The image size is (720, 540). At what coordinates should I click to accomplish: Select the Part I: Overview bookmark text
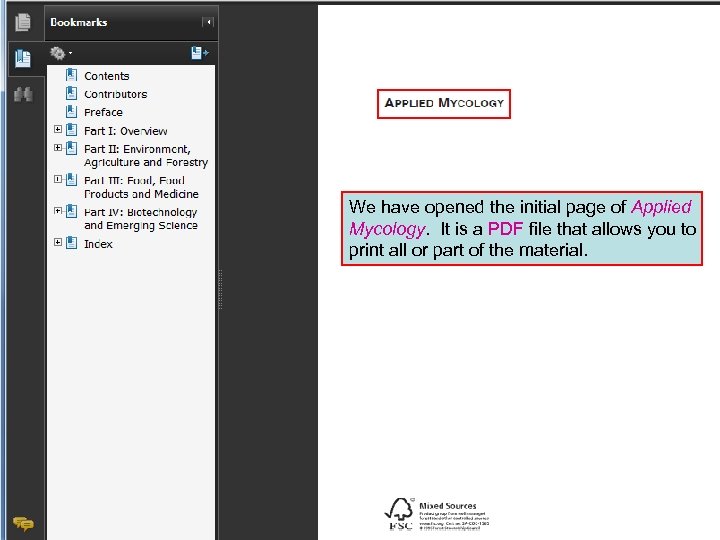tap(126, 131)
